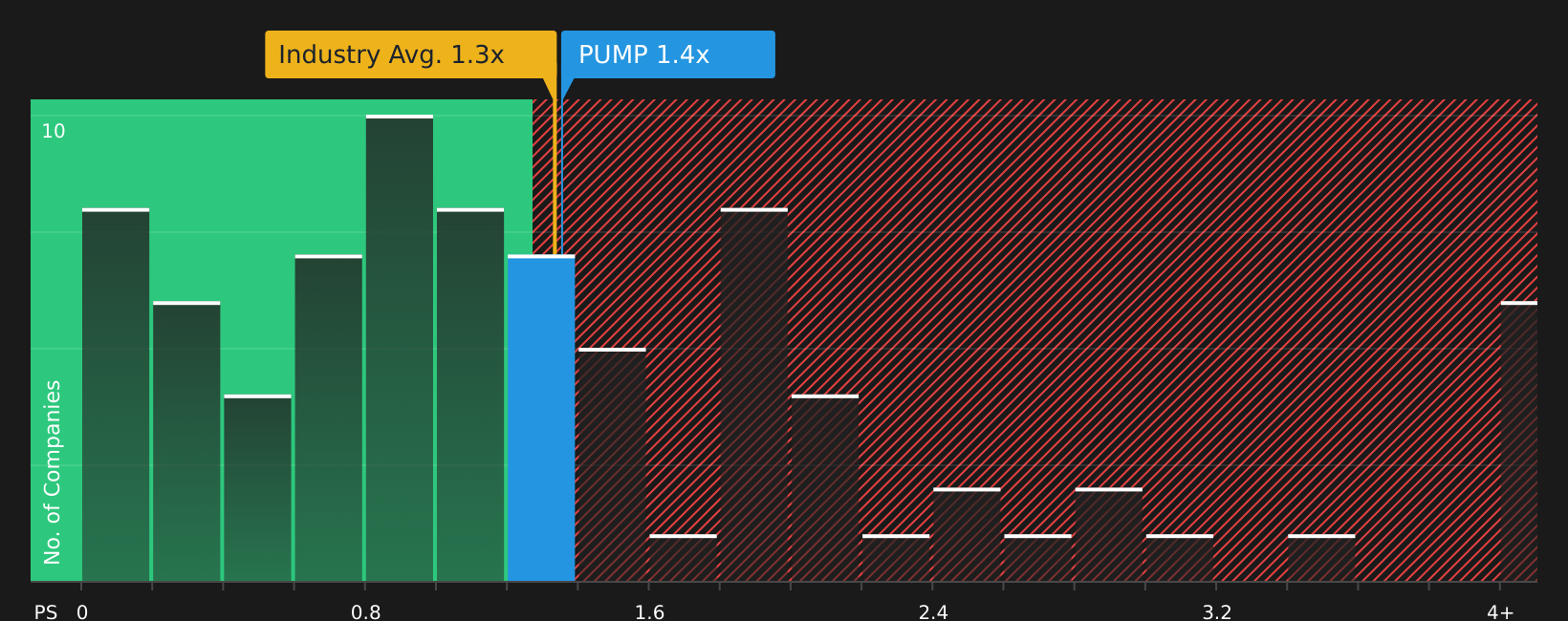
Task: Click the Industry Avg. 1.3x label
Action: click(x=410, y=54)
